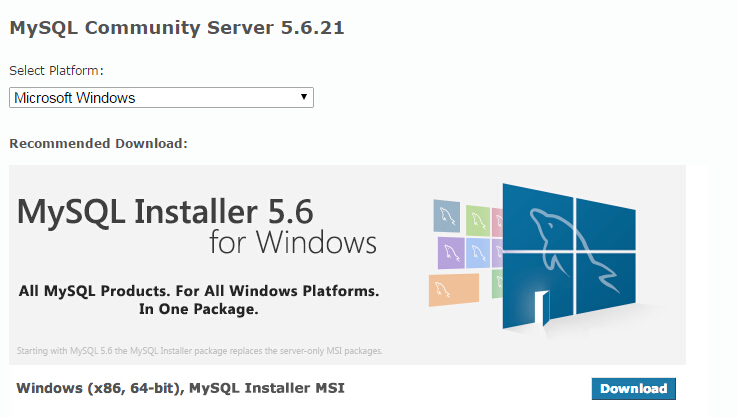Click the note 'Starting with MySQL 5.6...' text
Viewport: 738px width, 417px height.
point(200,351)
